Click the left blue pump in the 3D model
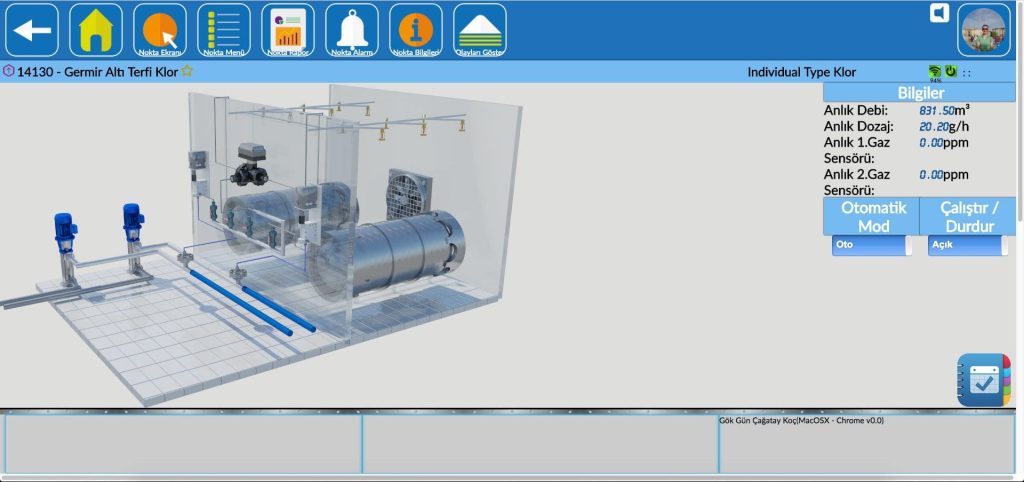Image resolution: width=1024 pixels, height=482 pixels. point(67,249)
